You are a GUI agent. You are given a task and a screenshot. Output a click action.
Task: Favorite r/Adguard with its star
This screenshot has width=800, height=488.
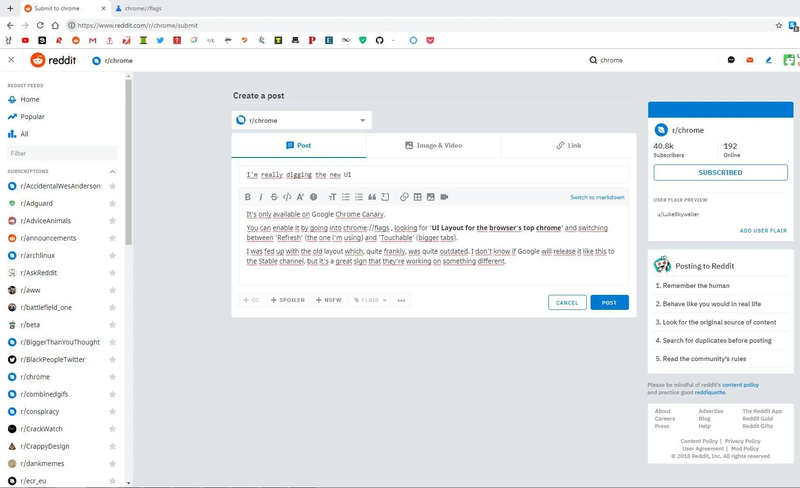[112, 204]
